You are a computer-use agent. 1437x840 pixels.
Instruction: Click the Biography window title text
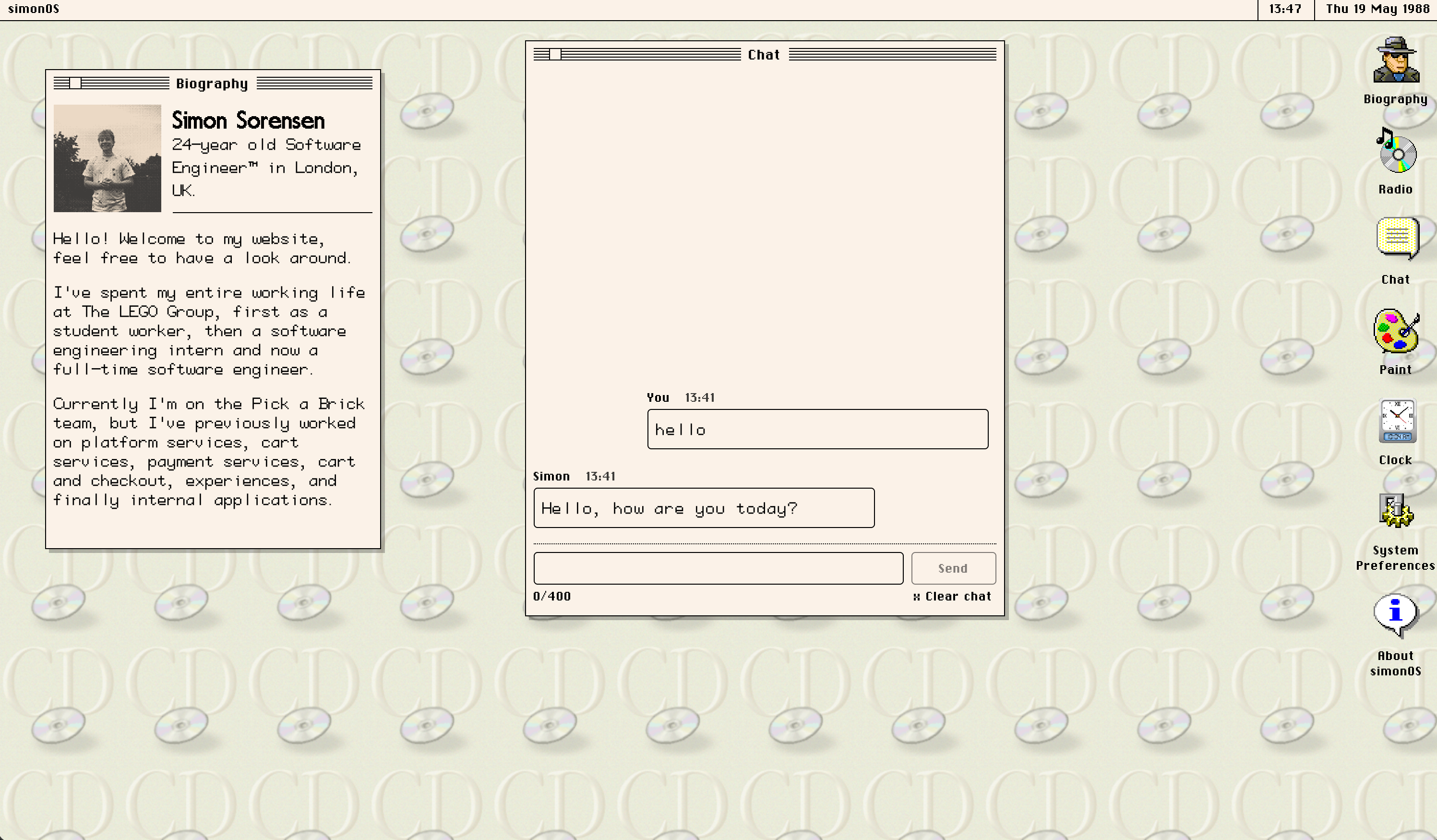click(212, 84)
